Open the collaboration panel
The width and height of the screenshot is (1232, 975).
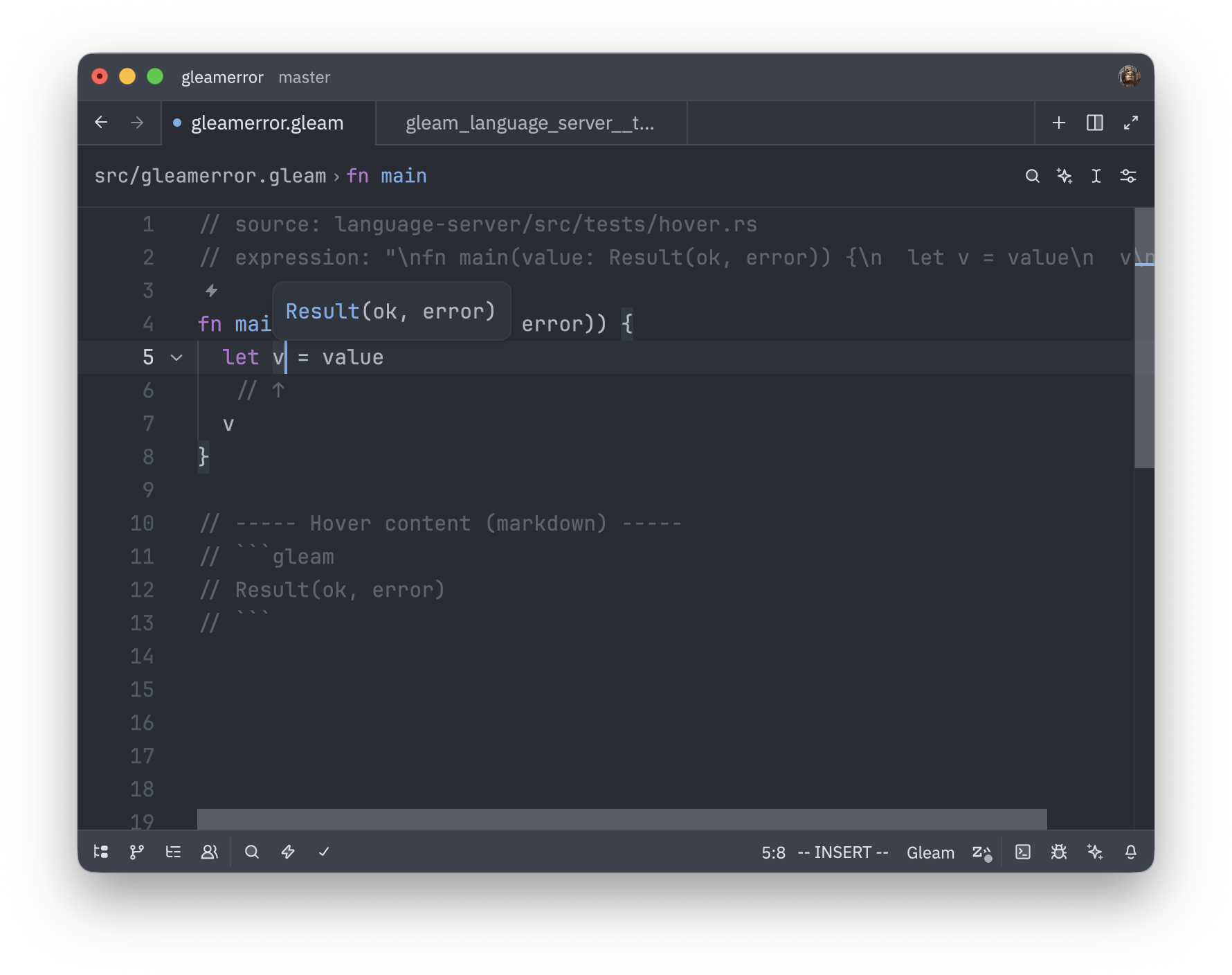(209, 852)
